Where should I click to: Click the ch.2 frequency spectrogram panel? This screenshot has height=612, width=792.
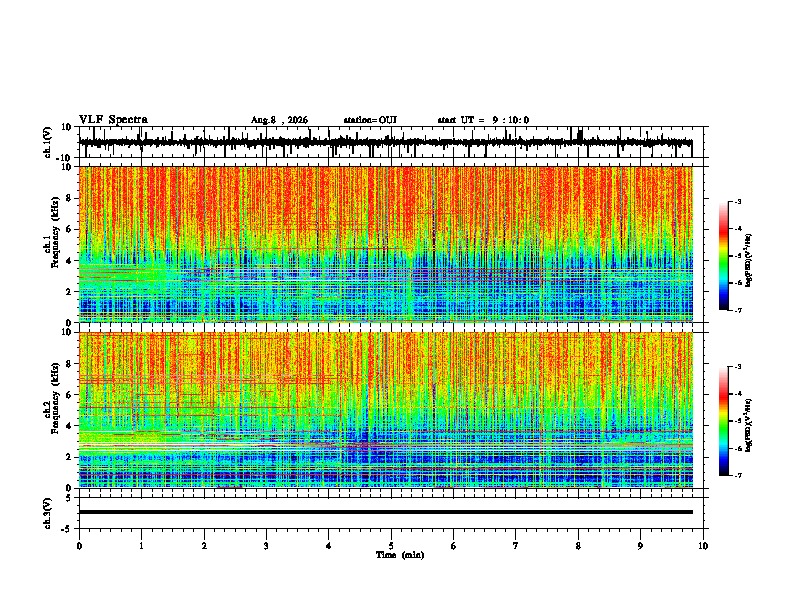coord(386,410)
